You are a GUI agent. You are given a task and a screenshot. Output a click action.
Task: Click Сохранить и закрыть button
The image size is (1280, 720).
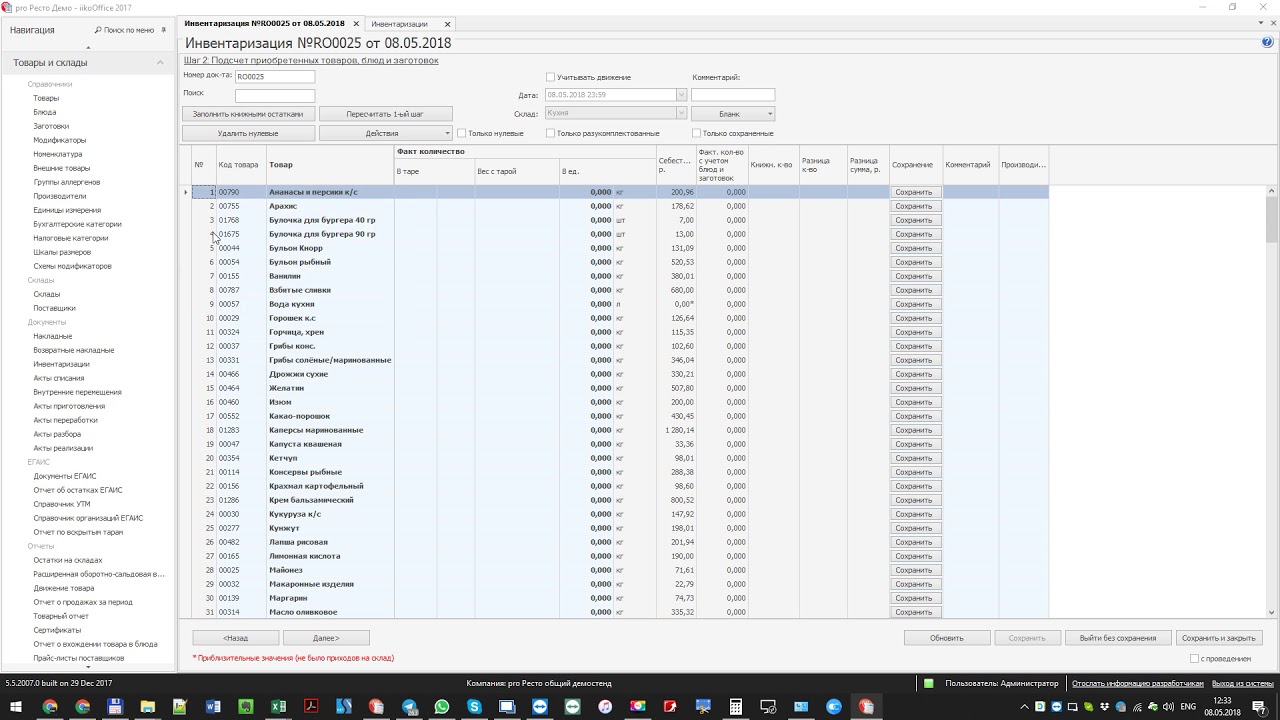pyautogui.click(x=1219, y=638)
